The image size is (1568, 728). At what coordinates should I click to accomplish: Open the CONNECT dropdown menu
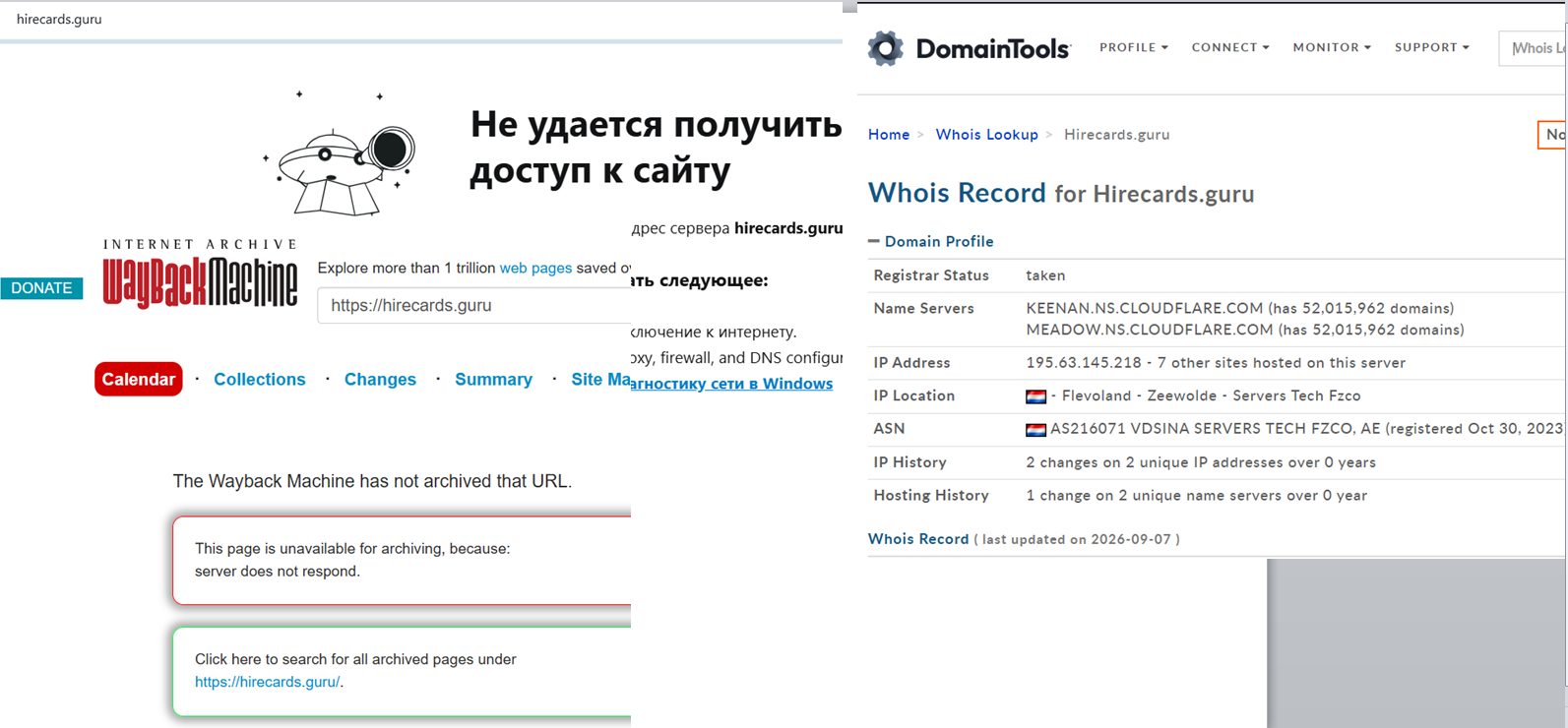pos(1230,47)
